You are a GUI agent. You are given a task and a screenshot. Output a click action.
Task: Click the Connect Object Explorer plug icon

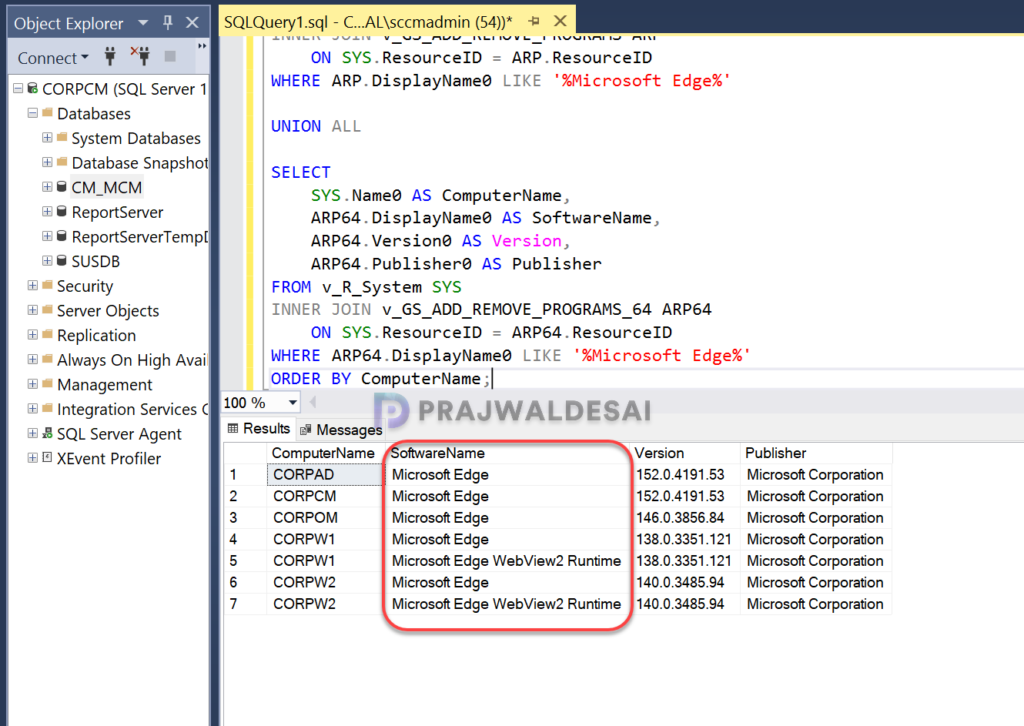click(x=110, y=57)
